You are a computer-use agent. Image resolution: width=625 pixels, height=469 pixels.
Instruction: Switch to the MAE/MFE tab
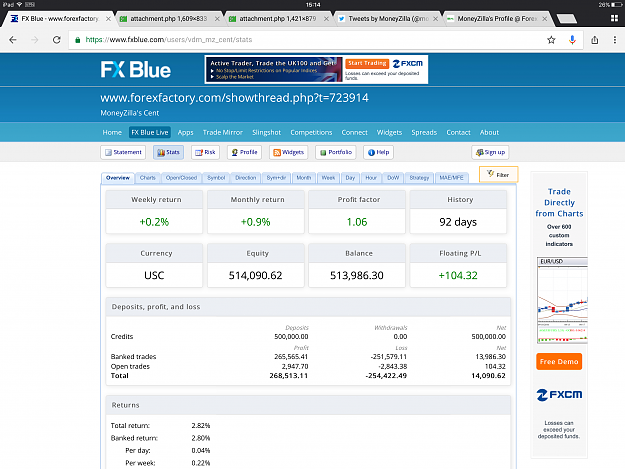pyautogui.click(x=452, y=178)
